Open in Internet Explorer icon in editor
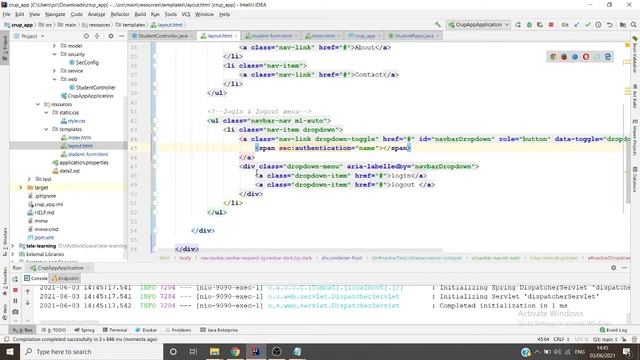640x360 pixels. coord(608,57)
